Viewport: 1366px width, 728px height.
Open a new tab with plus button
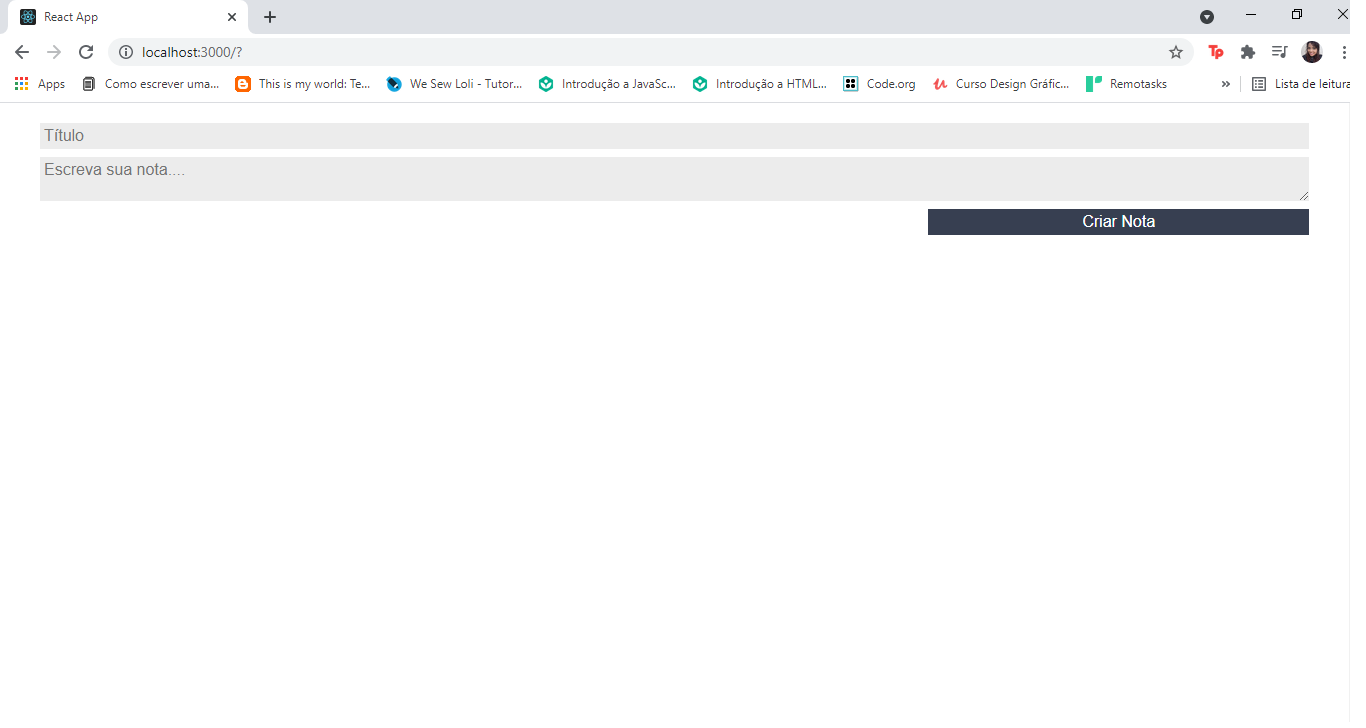270,17
